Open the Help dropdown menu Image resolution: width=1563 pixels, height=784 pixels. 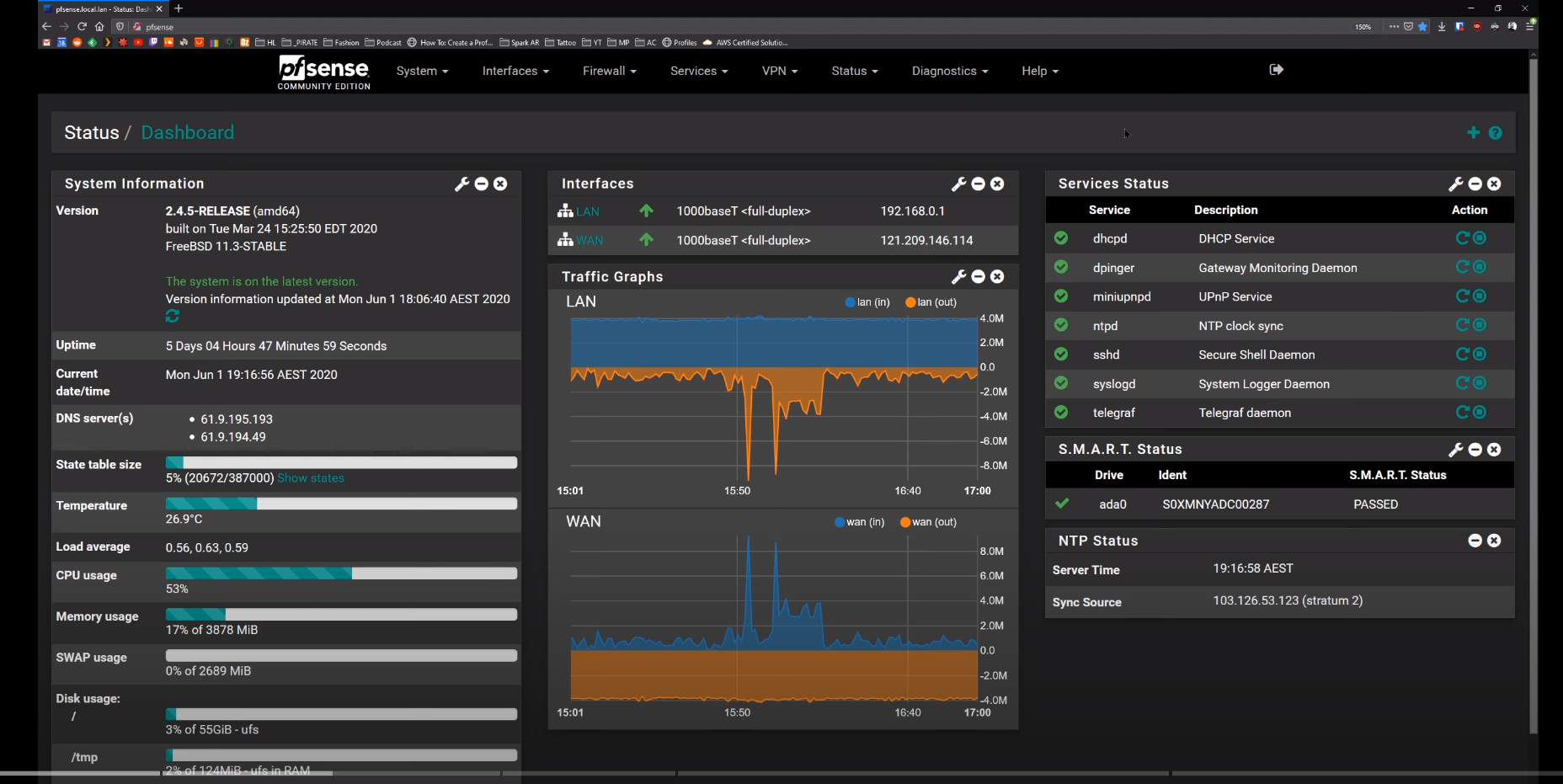pyautogui.click(x=1040, y=71)
